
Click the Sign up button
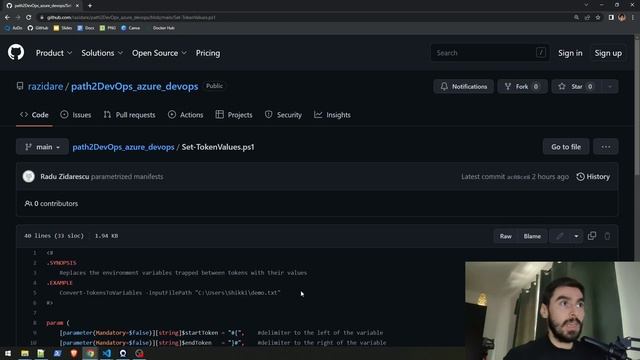pos(608,53)
